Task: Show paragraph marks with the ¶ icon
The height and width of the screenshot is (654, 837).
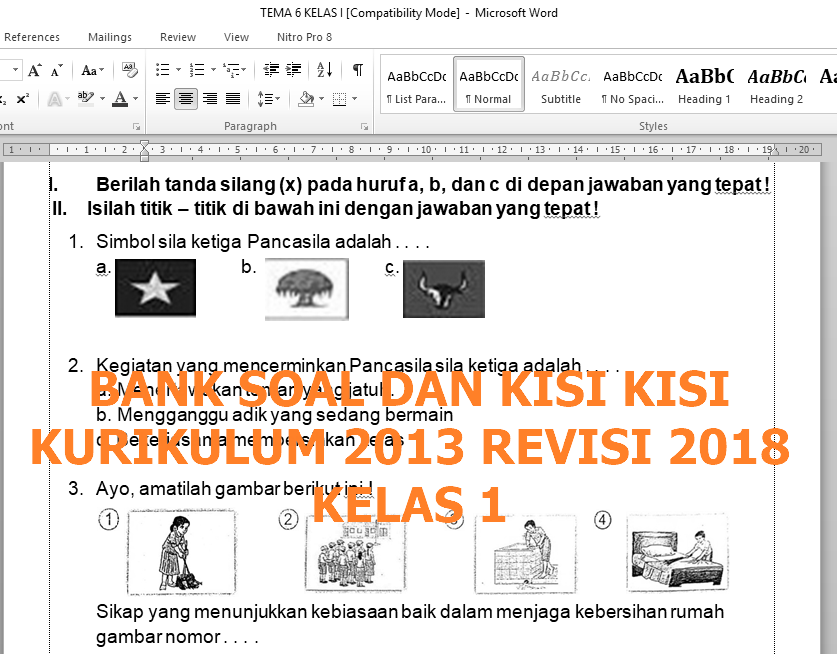Action: point(356,69)
